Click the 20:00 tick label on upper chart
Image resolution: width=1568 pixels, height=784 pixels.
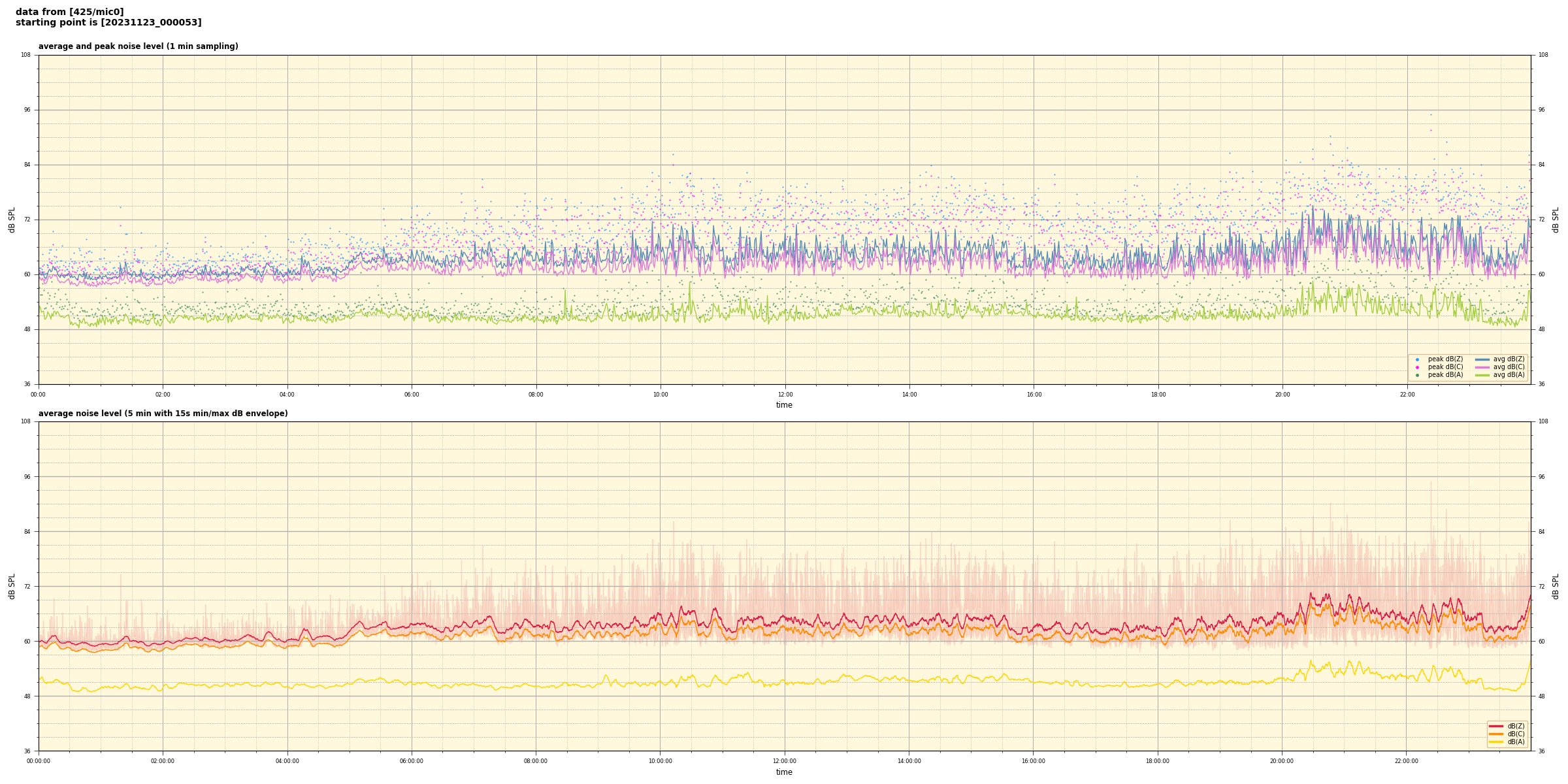[x=1282, y=395]
